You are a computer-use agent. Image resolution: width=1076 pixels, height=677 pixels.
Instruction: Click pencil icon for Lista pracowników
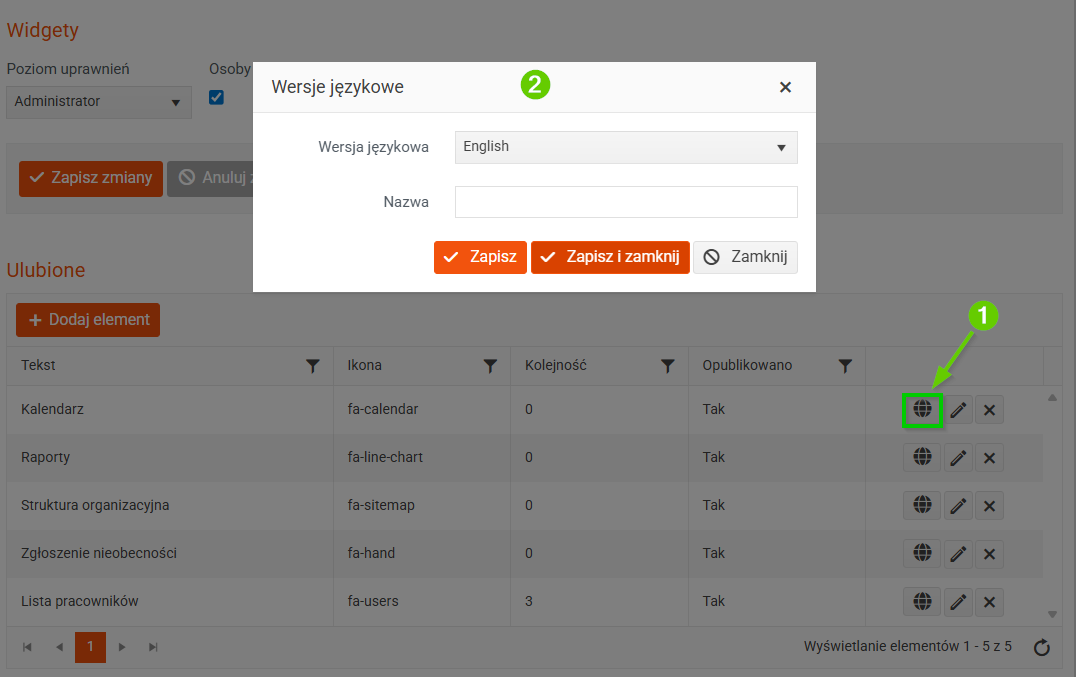[958, 601]
